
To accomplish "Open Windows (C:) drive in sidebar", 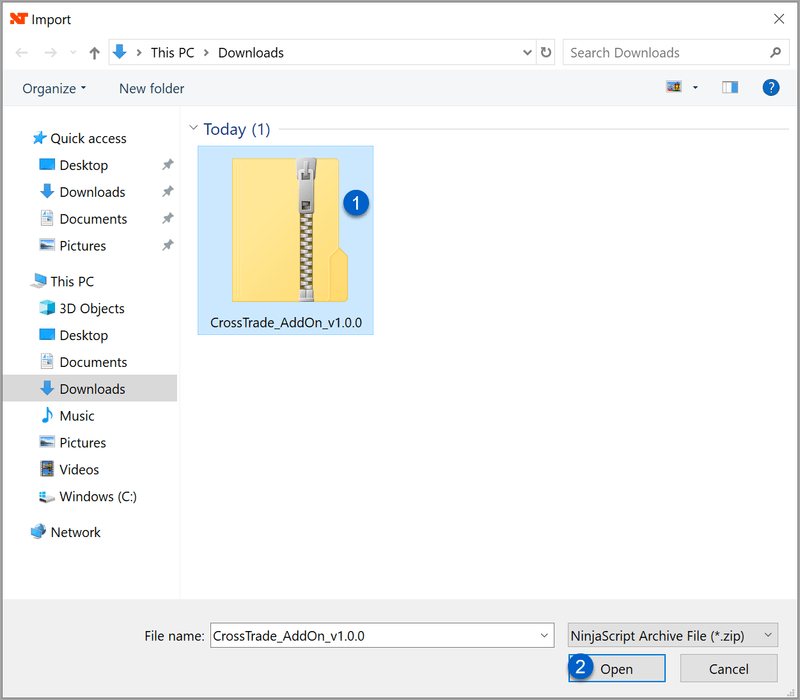I will coord(98,496).
